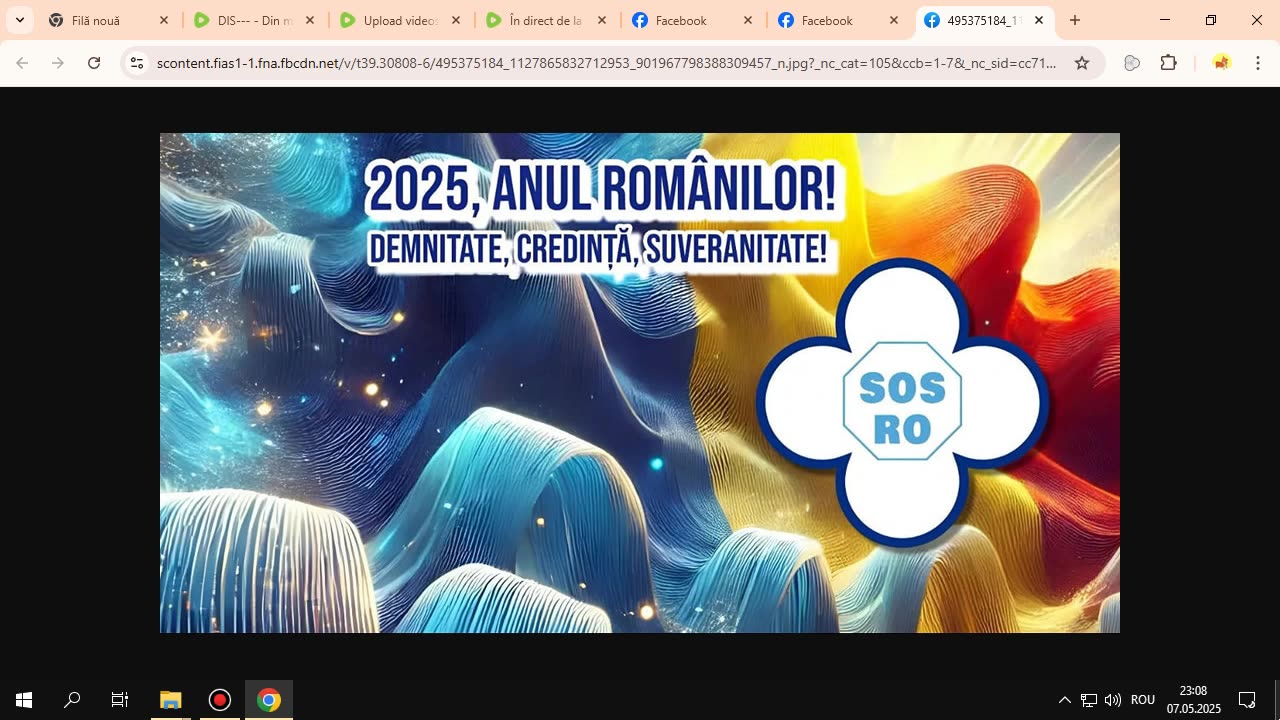Image resolution: width=1280 pixels, height=720 pixels.
Task: Open Google Chrome from taskbar
Action: tap(269, 700)
